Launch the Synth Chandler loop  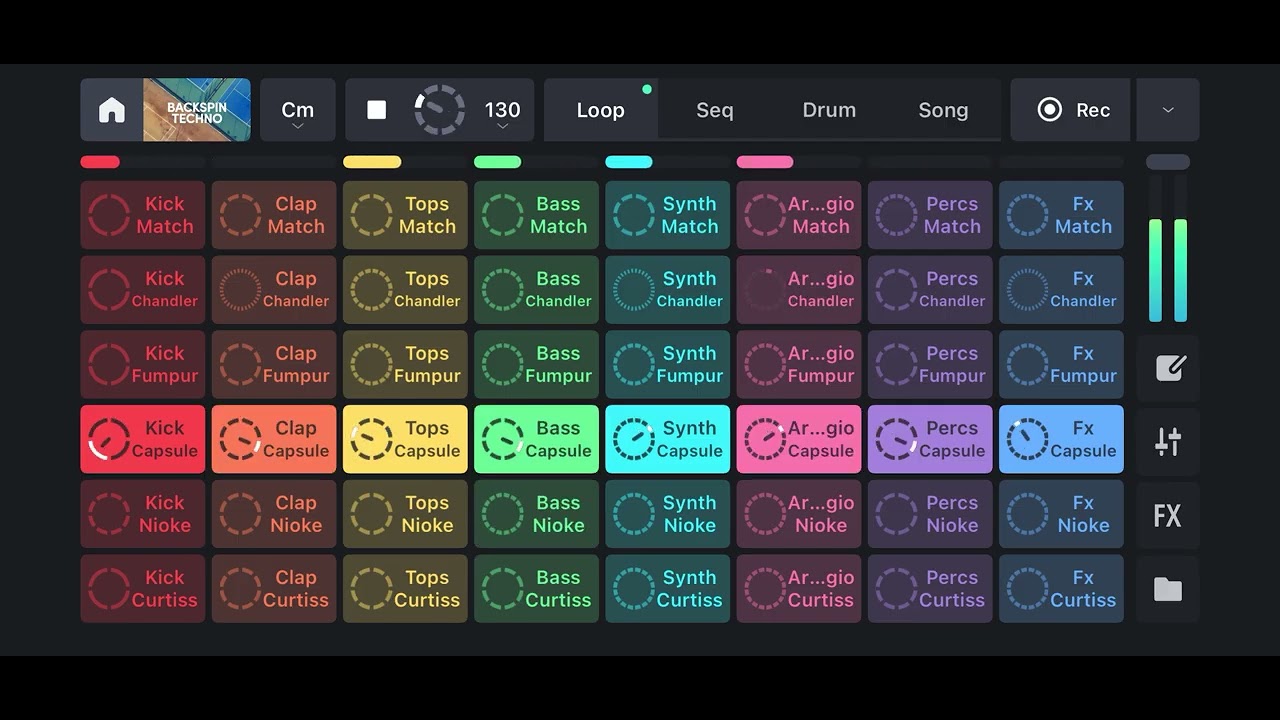668,290
